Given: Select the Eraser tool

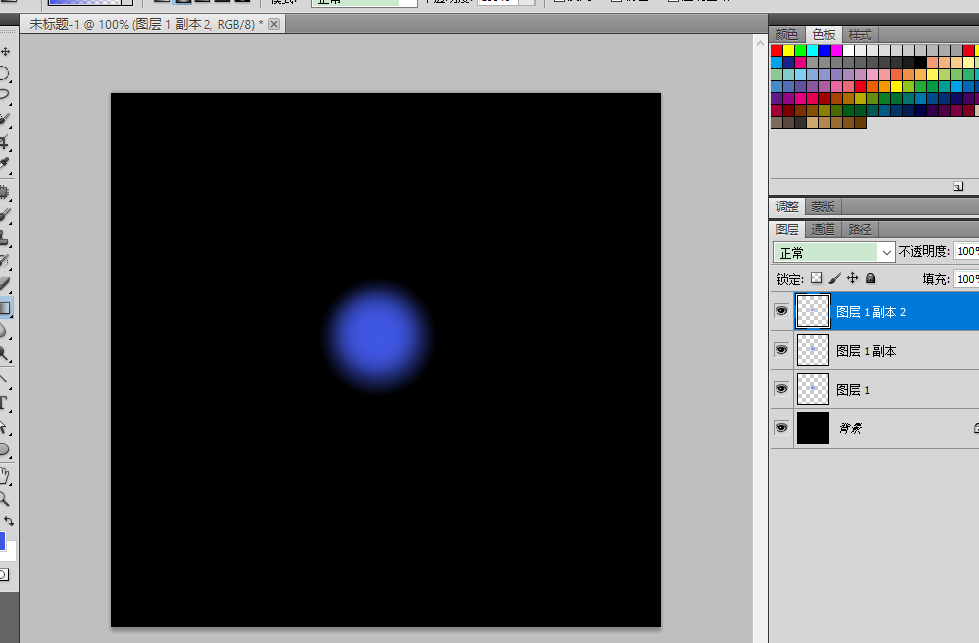Looking at the screenshot, I should pyautogui.click(x=5, y=284).
